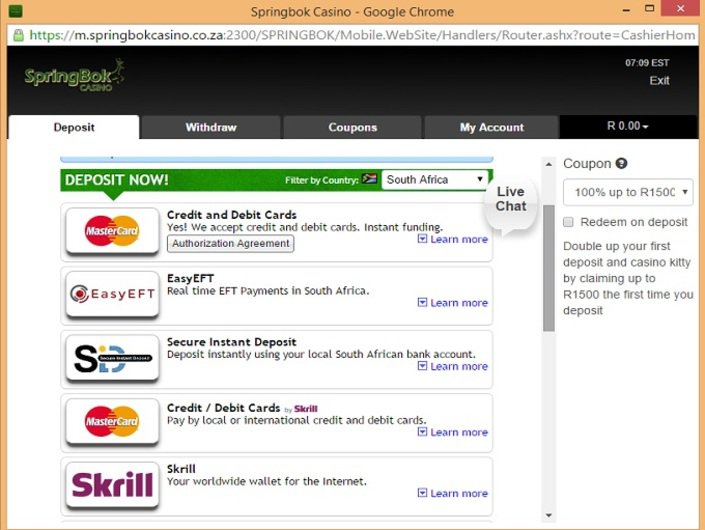Expand Learn more for EasyEFT
Image resolution: width=705 pixels, height=530 pixels.
453,303
